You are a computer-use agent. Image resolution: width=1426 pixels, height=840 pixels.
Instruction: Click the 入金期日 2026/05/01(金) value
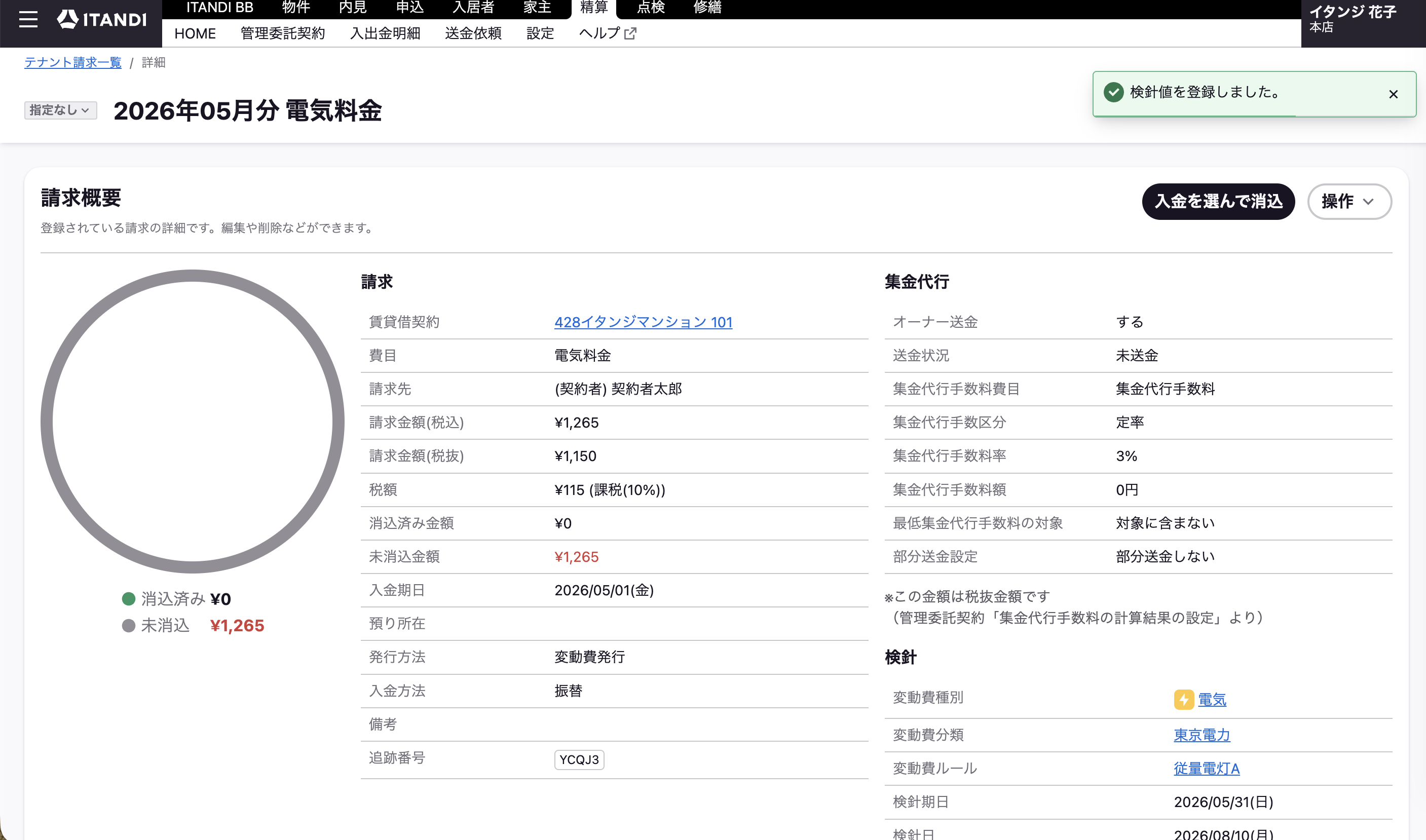[604, 590]
